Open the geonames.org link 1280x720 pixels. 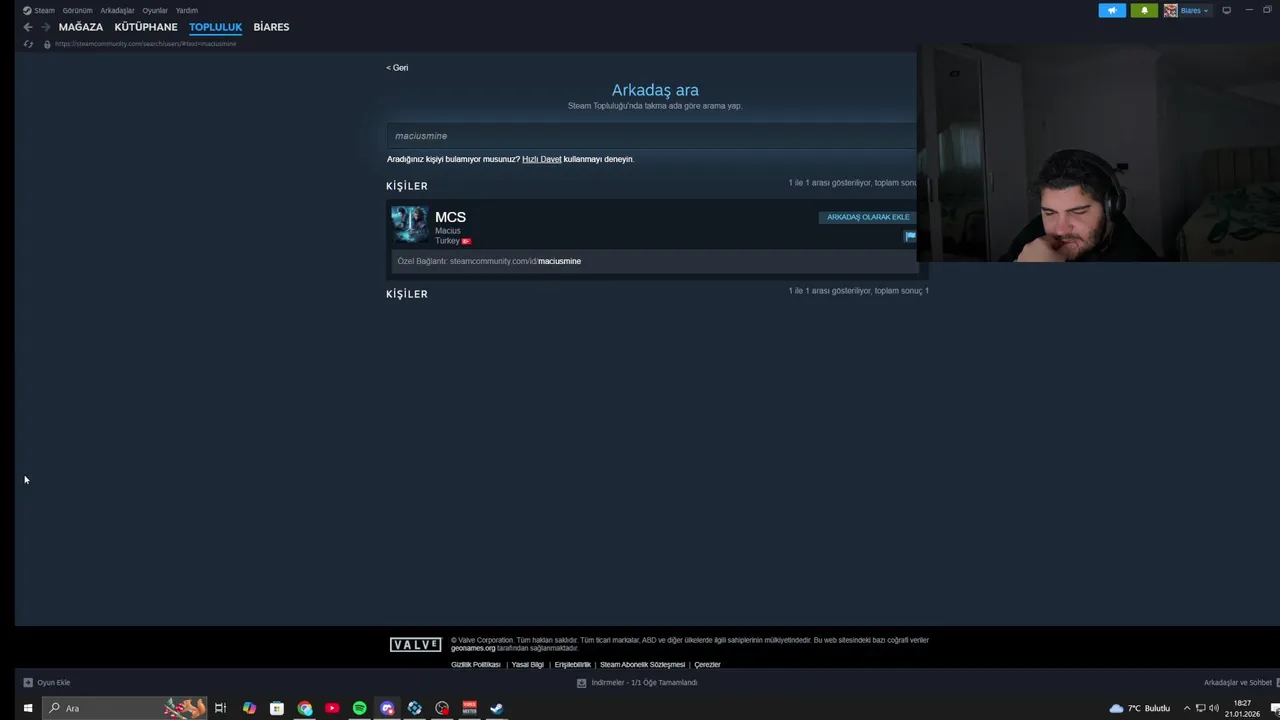click(473, 648)
